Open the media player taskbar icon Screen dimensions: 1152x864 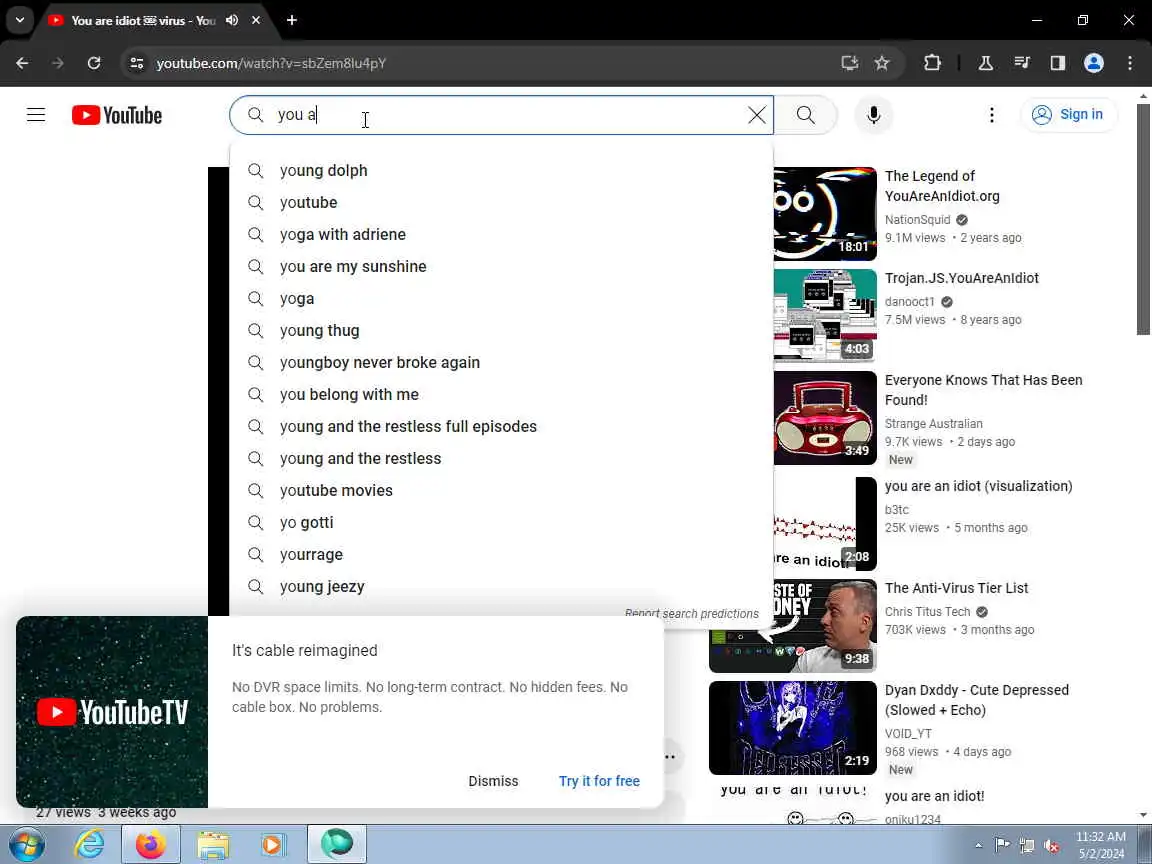(273, 845)
